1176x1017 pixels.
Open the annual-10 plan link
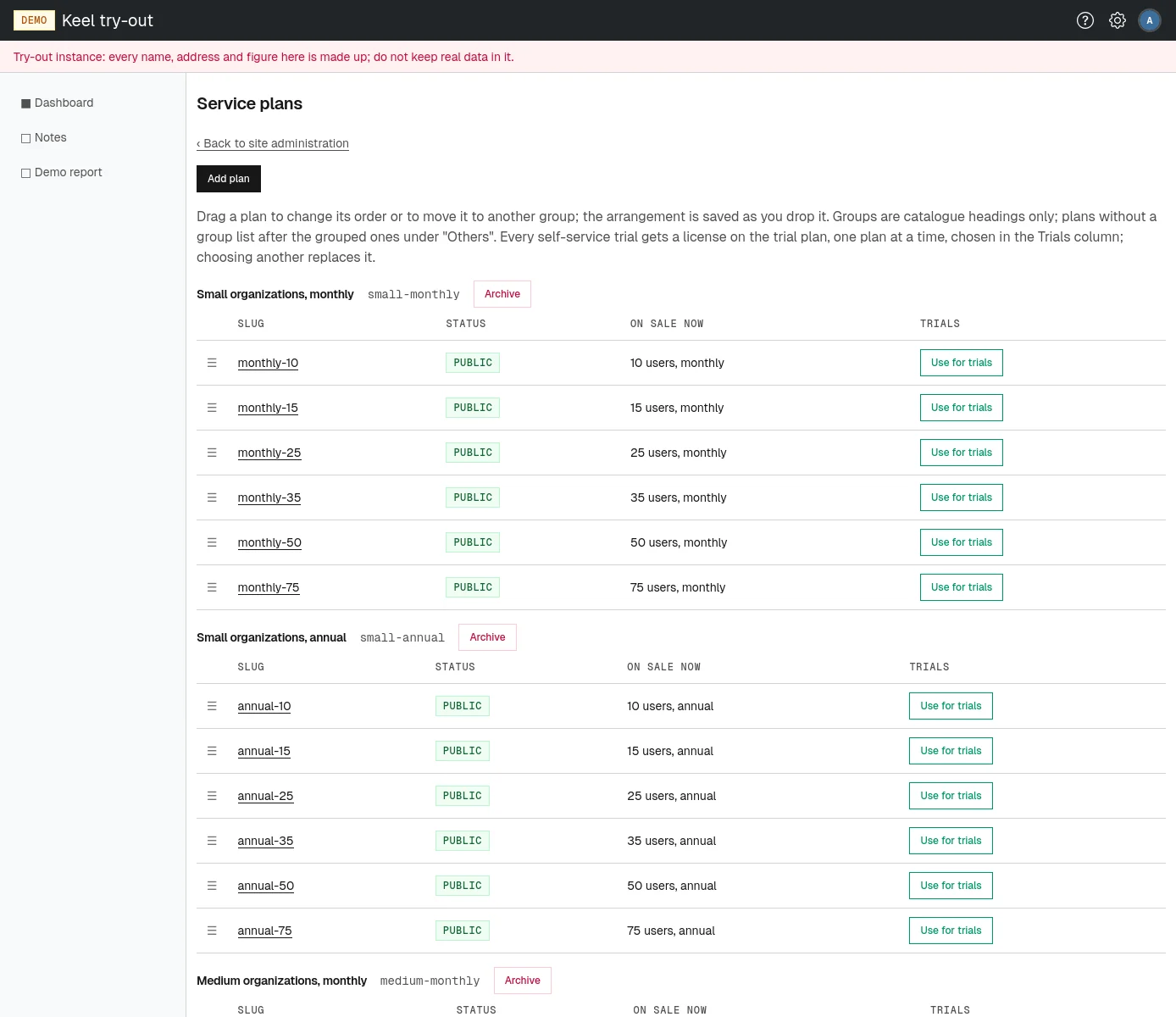pyautogui.click(x=264, y=706)
